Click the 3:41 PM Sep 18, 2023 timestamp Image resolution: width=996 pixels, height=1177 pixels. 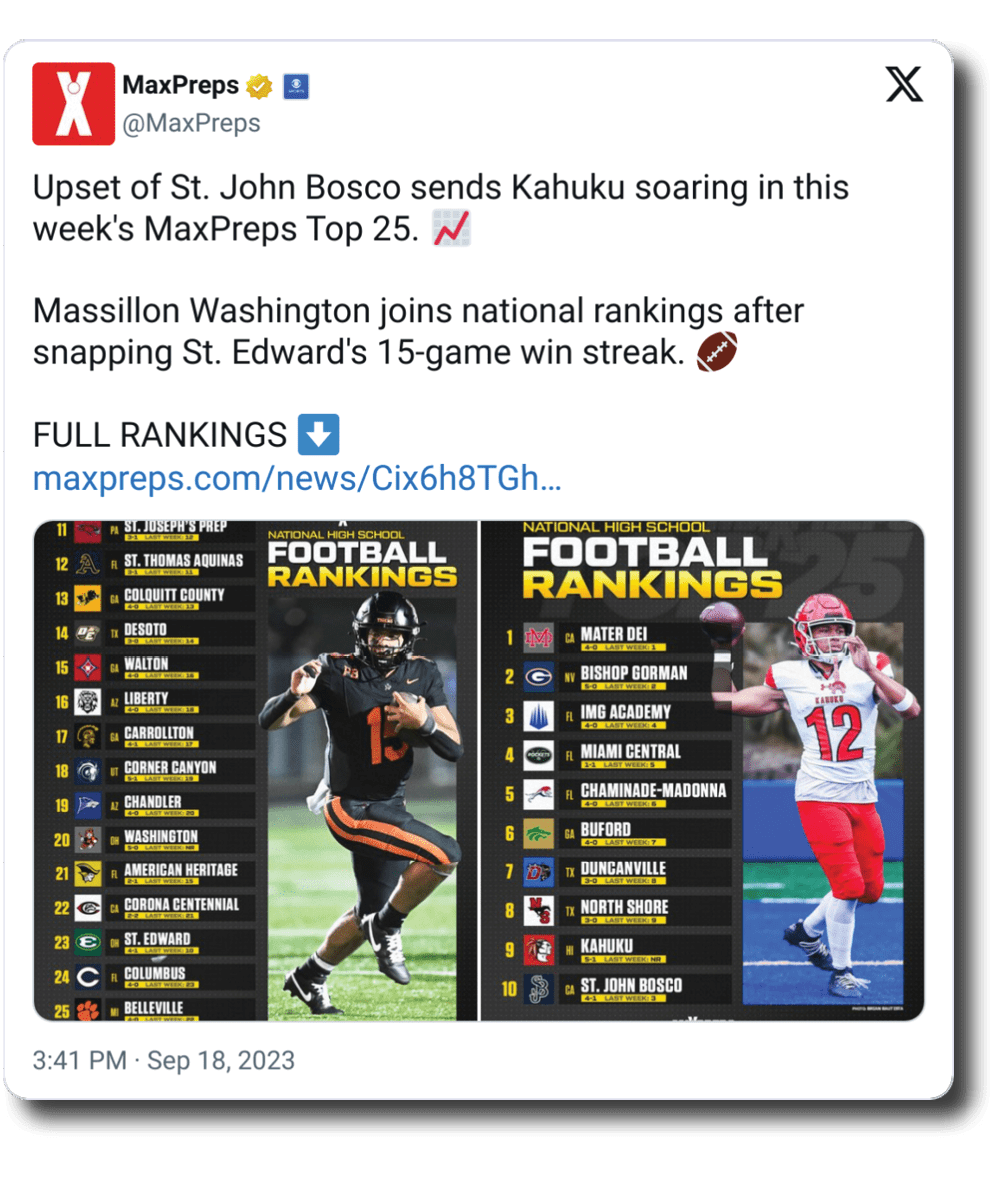(164, 1060)
